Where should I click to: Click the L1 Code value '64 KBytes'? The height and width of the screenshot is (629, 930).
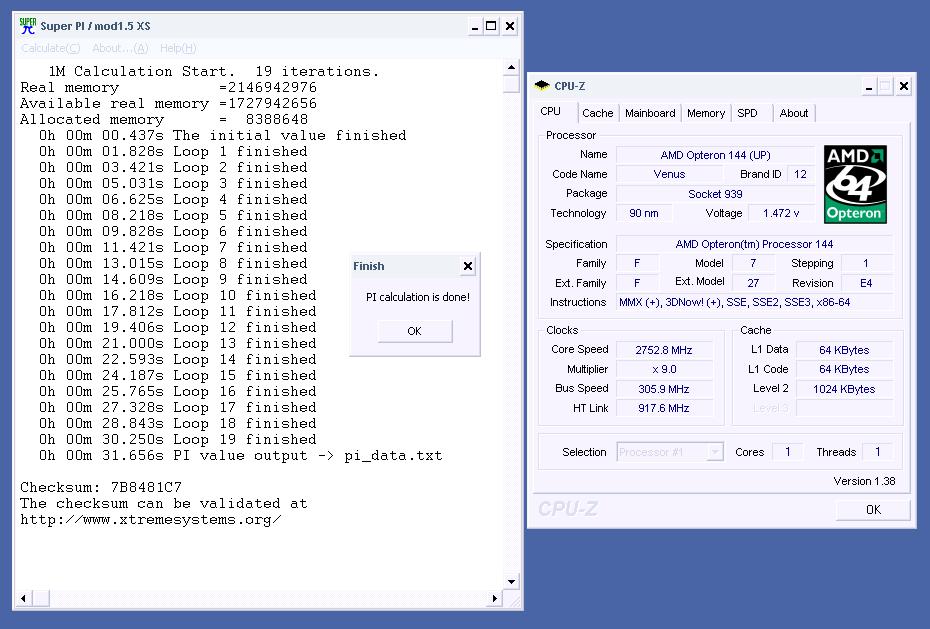coord(843,369)
